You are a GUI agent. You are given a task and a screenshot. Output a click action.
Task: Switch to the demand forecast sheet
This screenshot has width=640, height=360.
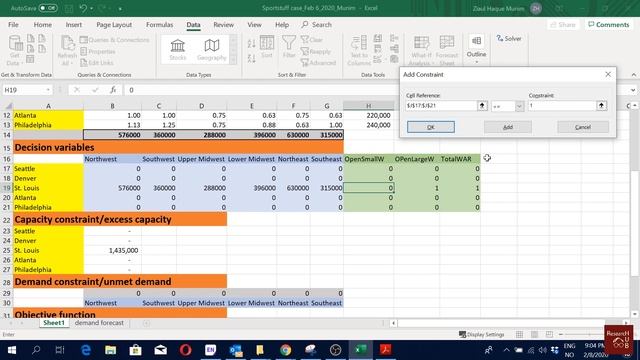[x=99, y=323]
